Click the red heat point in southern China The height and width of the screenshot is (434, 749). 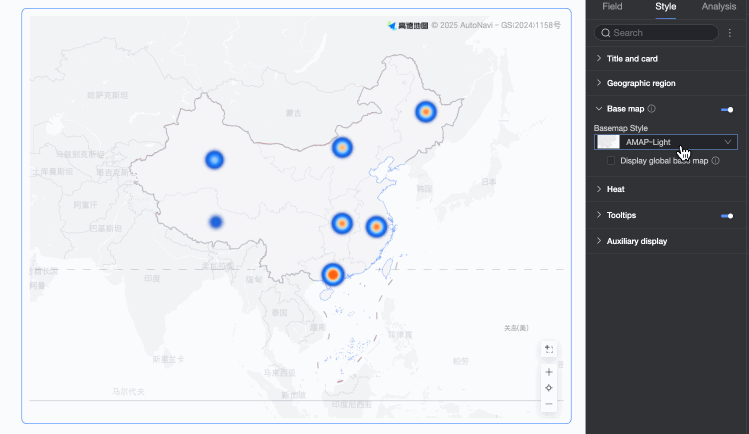tap(333, 275)
